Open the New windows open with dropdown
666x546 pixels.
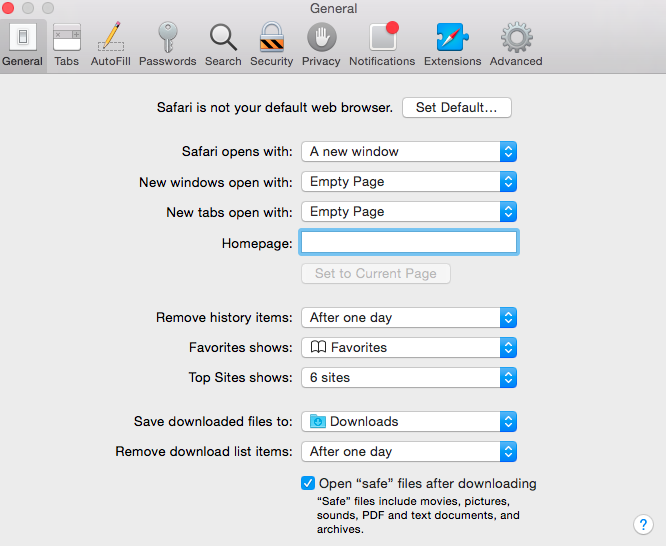[409, 182]
